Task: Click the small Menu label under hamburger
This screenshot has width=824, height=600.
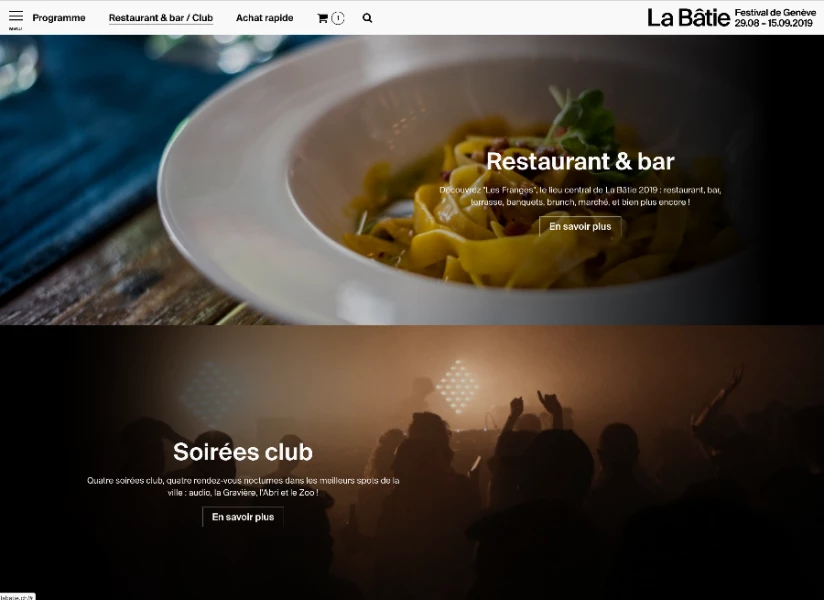Action: [15, 29]
